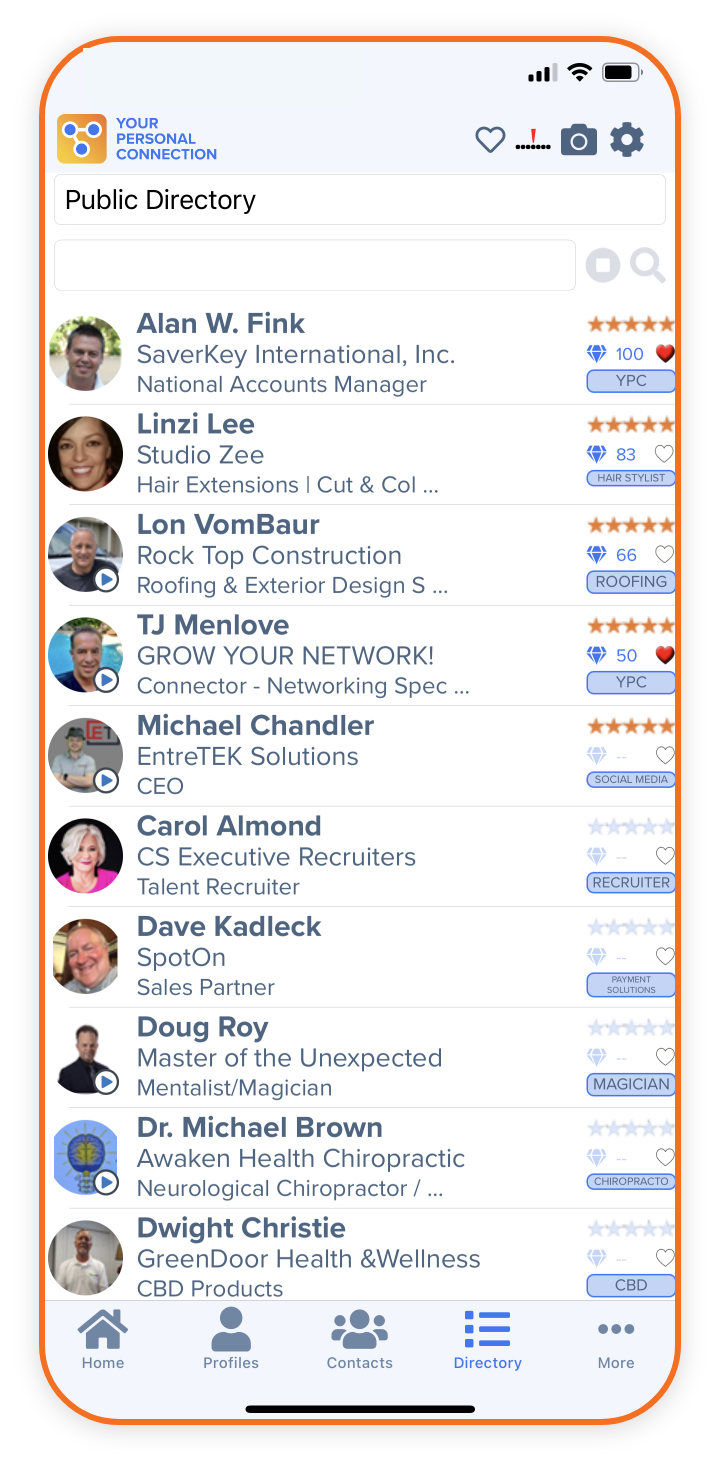The height and width of the screenshot is (1467, 720).
Task: Open favorites with the header heart icon
Action: point(490,140)
